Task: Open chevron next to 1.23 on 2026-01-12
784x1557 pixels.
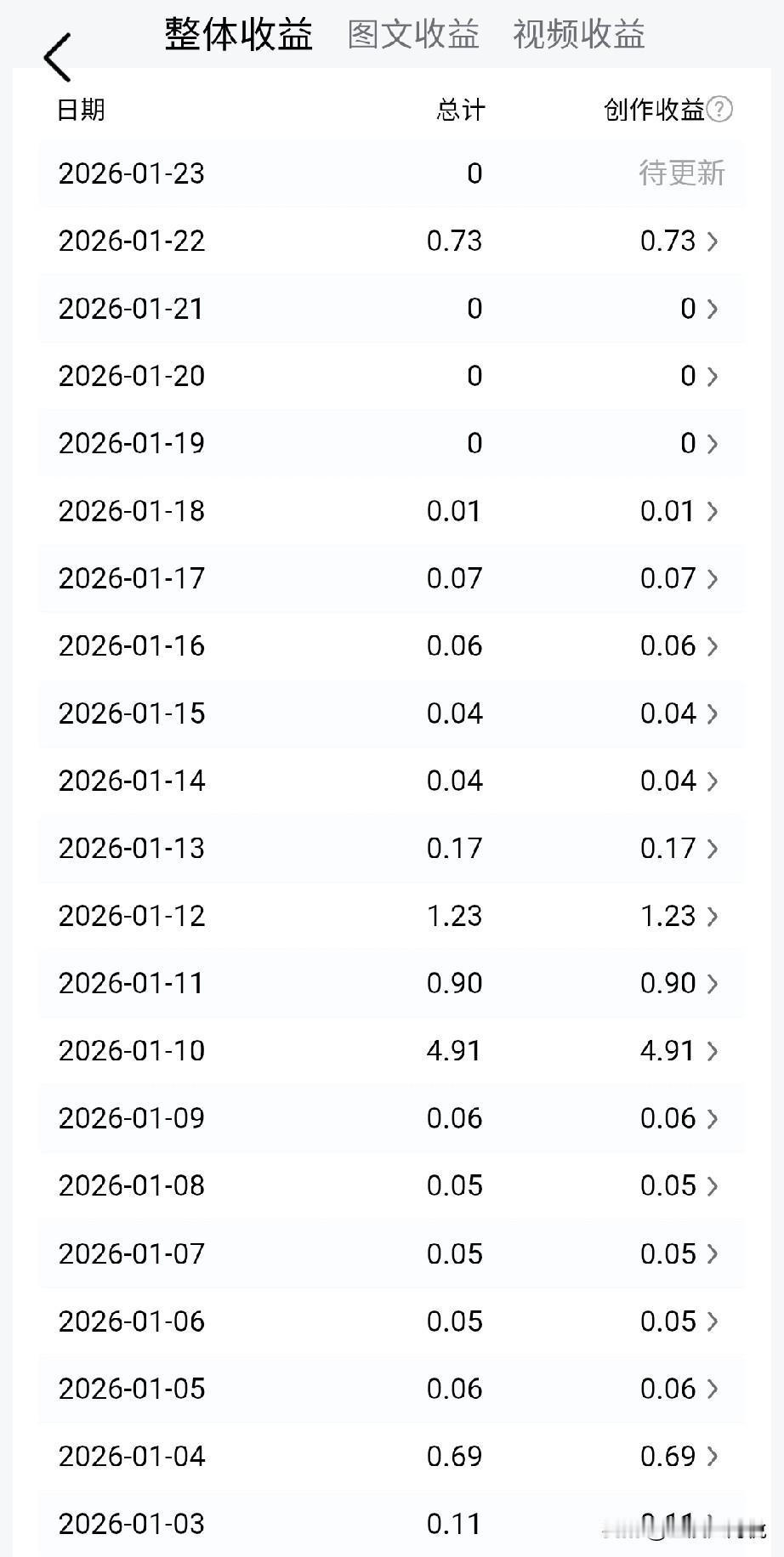Action: tap(713, 916)
